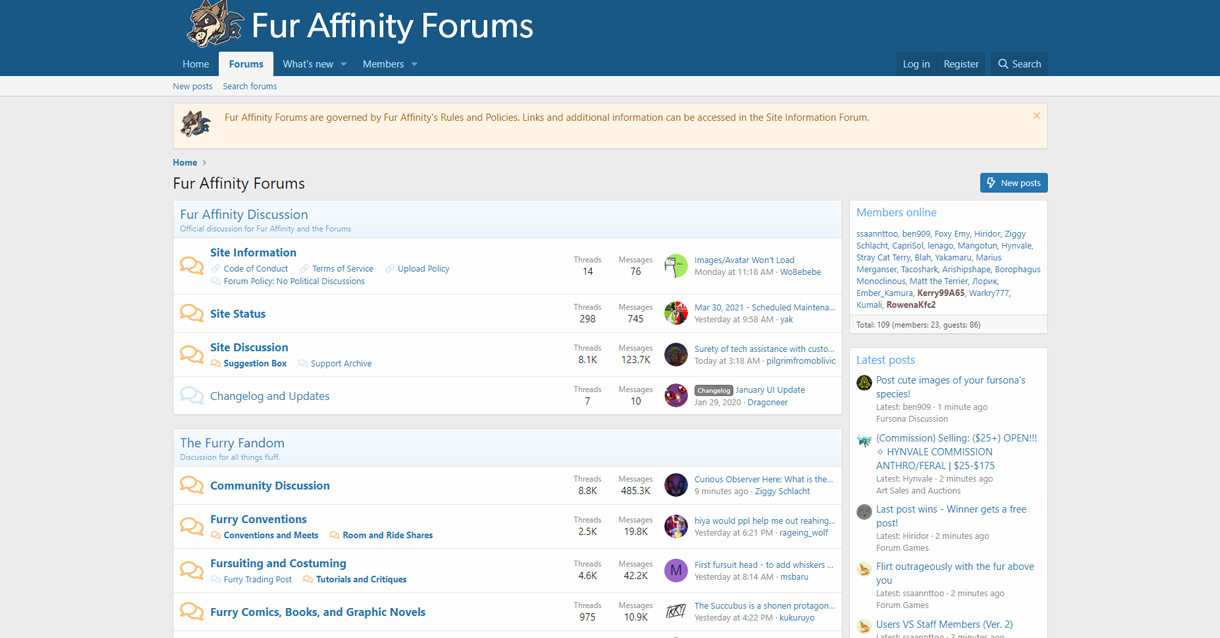The image size is (1220, 638).
Task: Click the Register button
Action: (x=961, y=64)
